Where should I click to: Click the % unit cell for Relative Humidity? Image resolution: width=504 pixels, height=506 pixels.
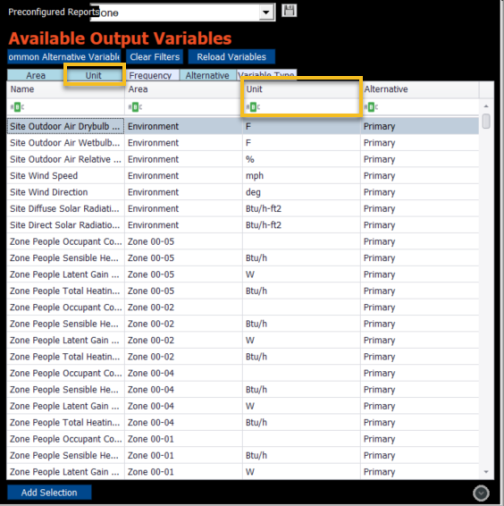point(301,159)
